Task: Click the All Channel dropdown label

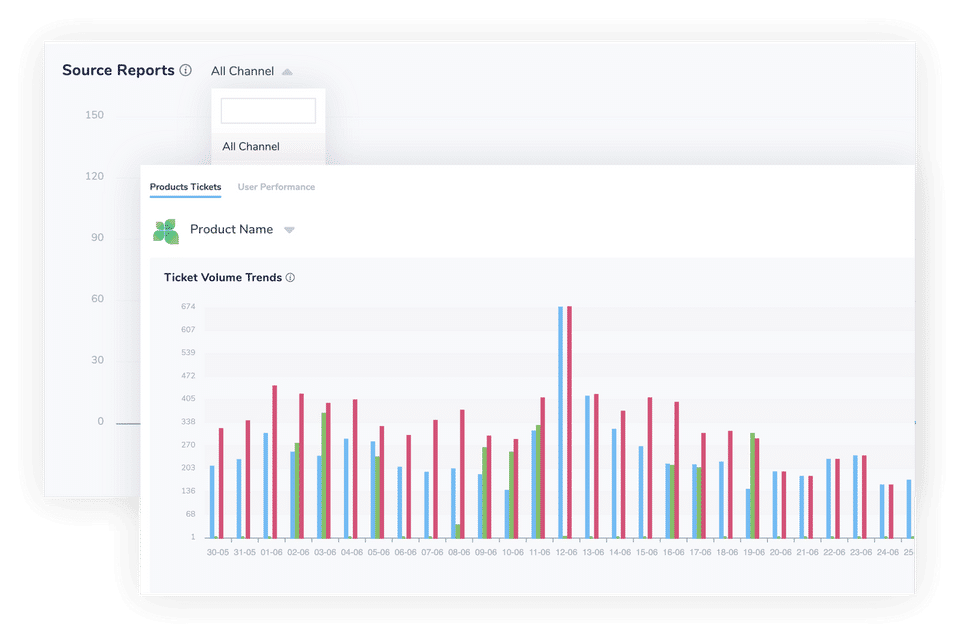Action: [242, 72]
